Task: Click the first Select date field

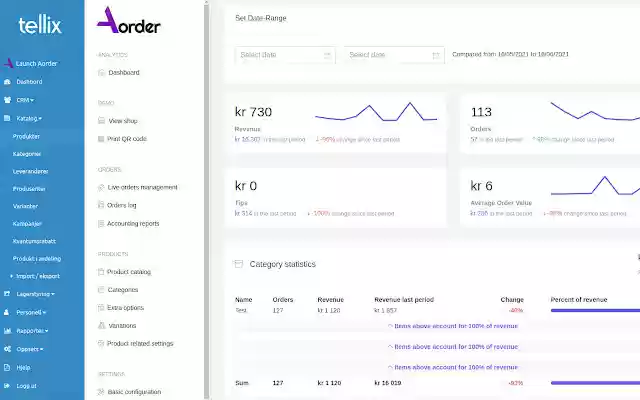Action: (x=285, y=55)
